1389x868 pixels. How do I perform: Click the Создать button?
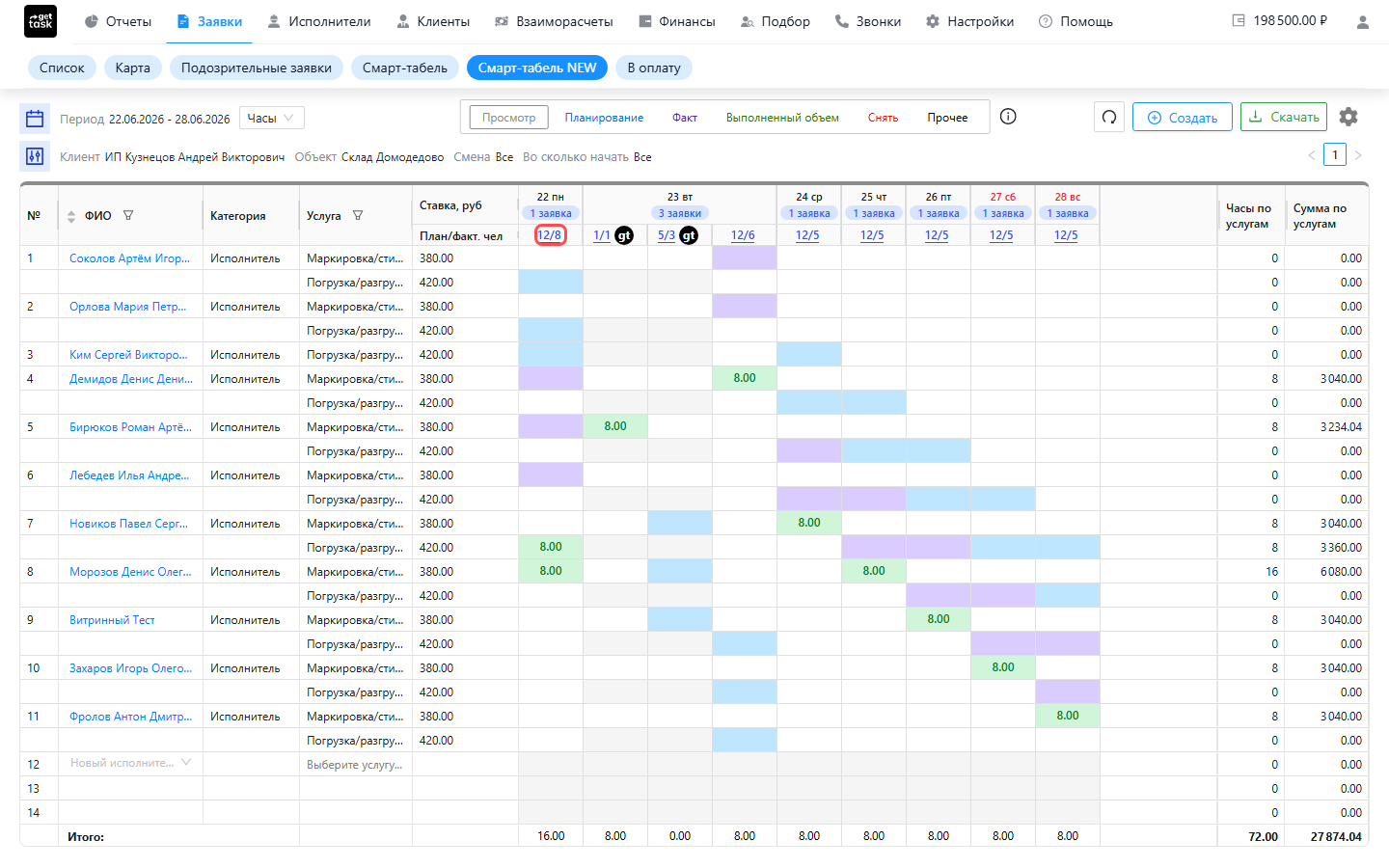1183,118
